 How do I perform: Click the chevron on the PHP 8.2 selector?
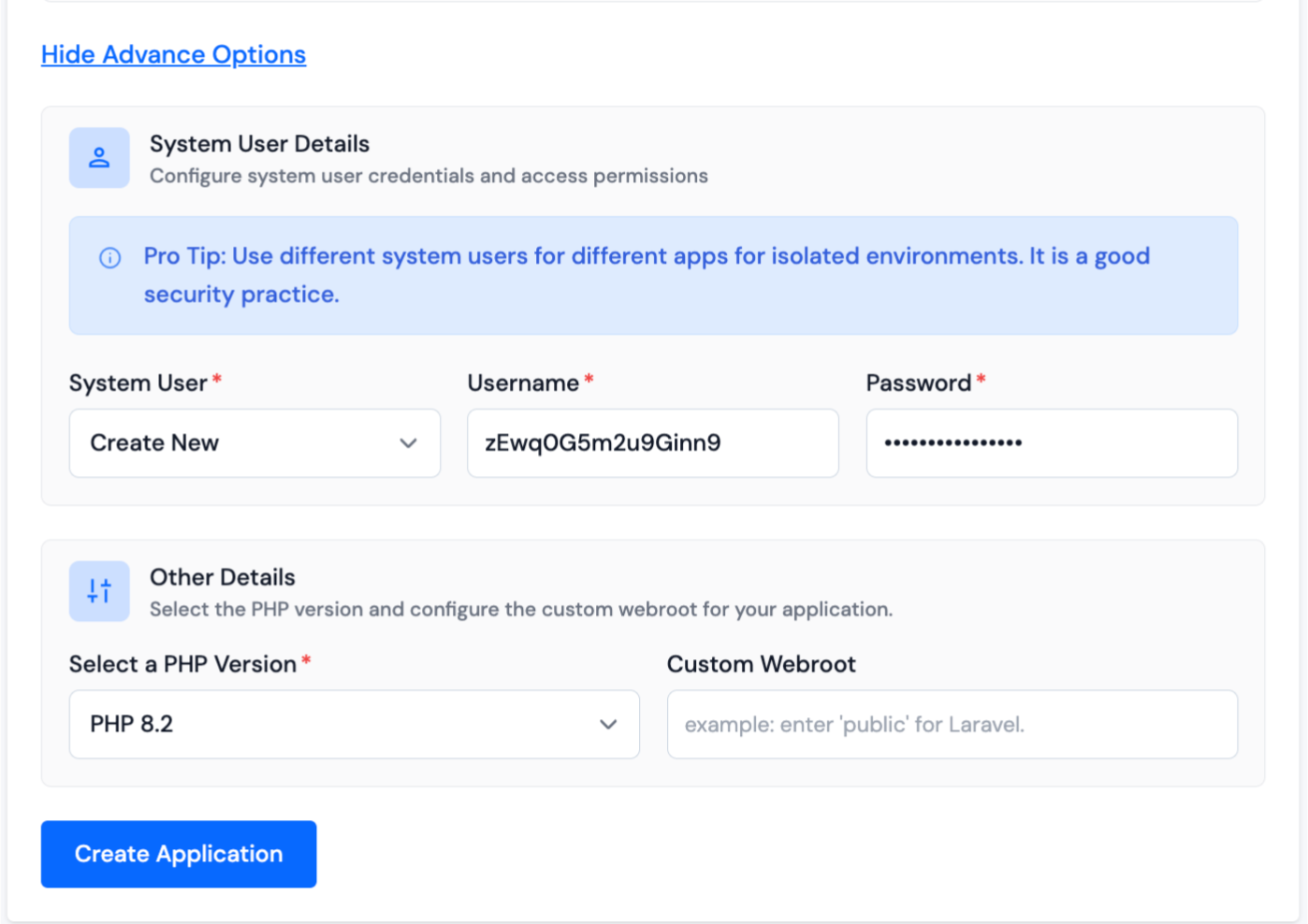point(609,724)
